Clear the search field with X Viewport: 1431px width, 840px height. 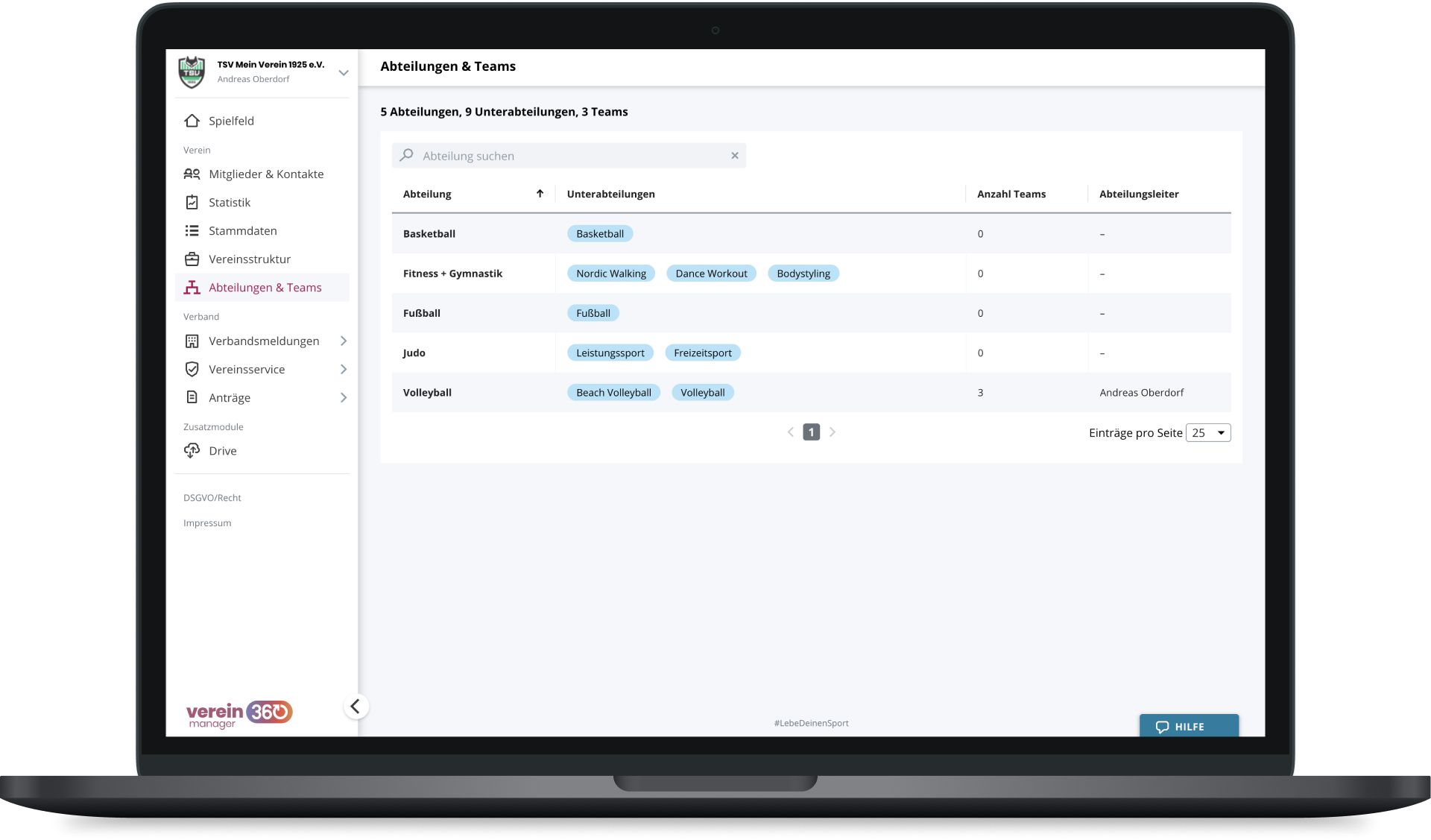point(734,156)
